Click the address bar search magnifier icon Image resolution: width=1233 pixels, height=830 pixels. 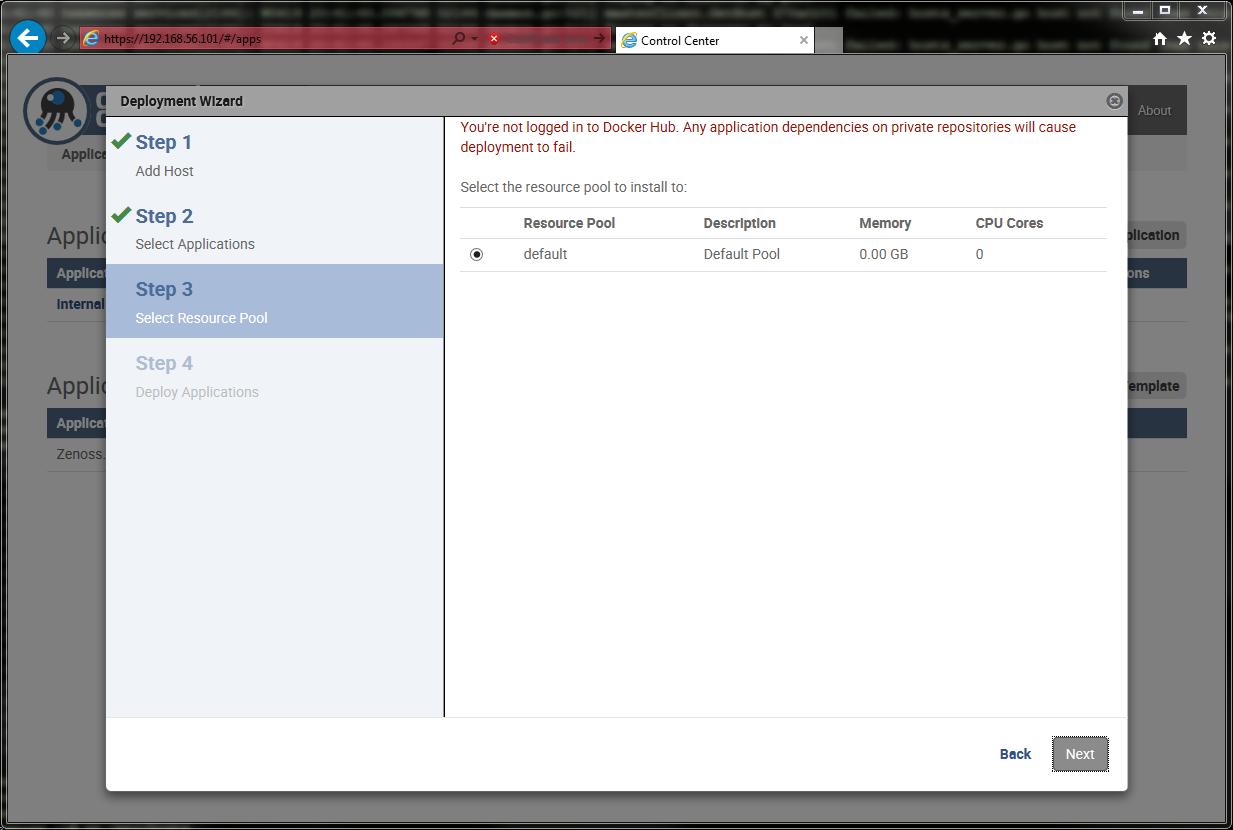tap(458, 39)
